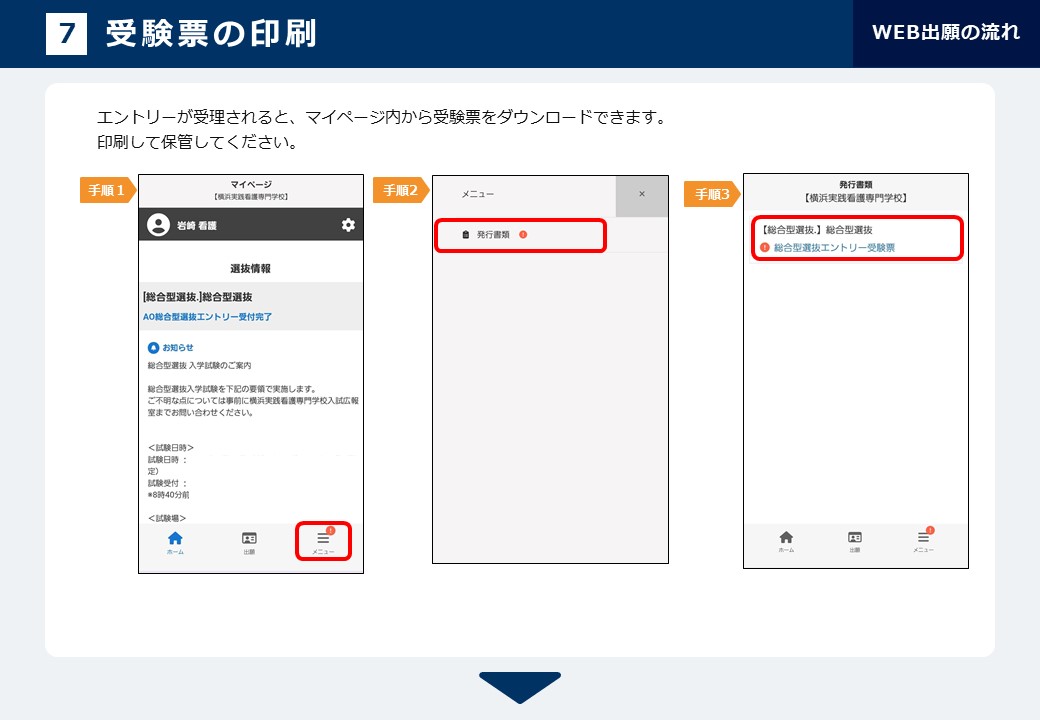Tap the メニュー icon in step 3 screen
Image resolution: width=1040 pixels, height=720 pixels.
(923, 540)
